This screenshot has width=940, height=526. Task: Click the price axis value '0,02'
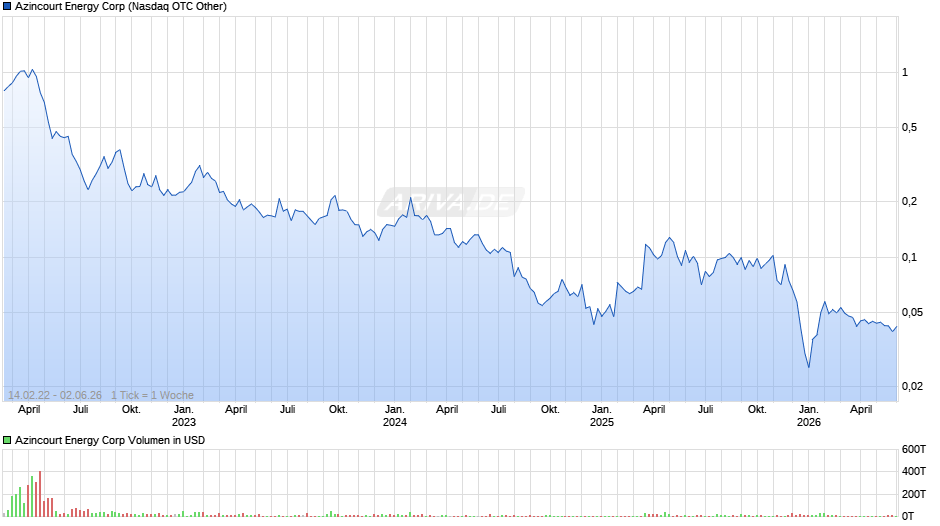click(912, 386)
